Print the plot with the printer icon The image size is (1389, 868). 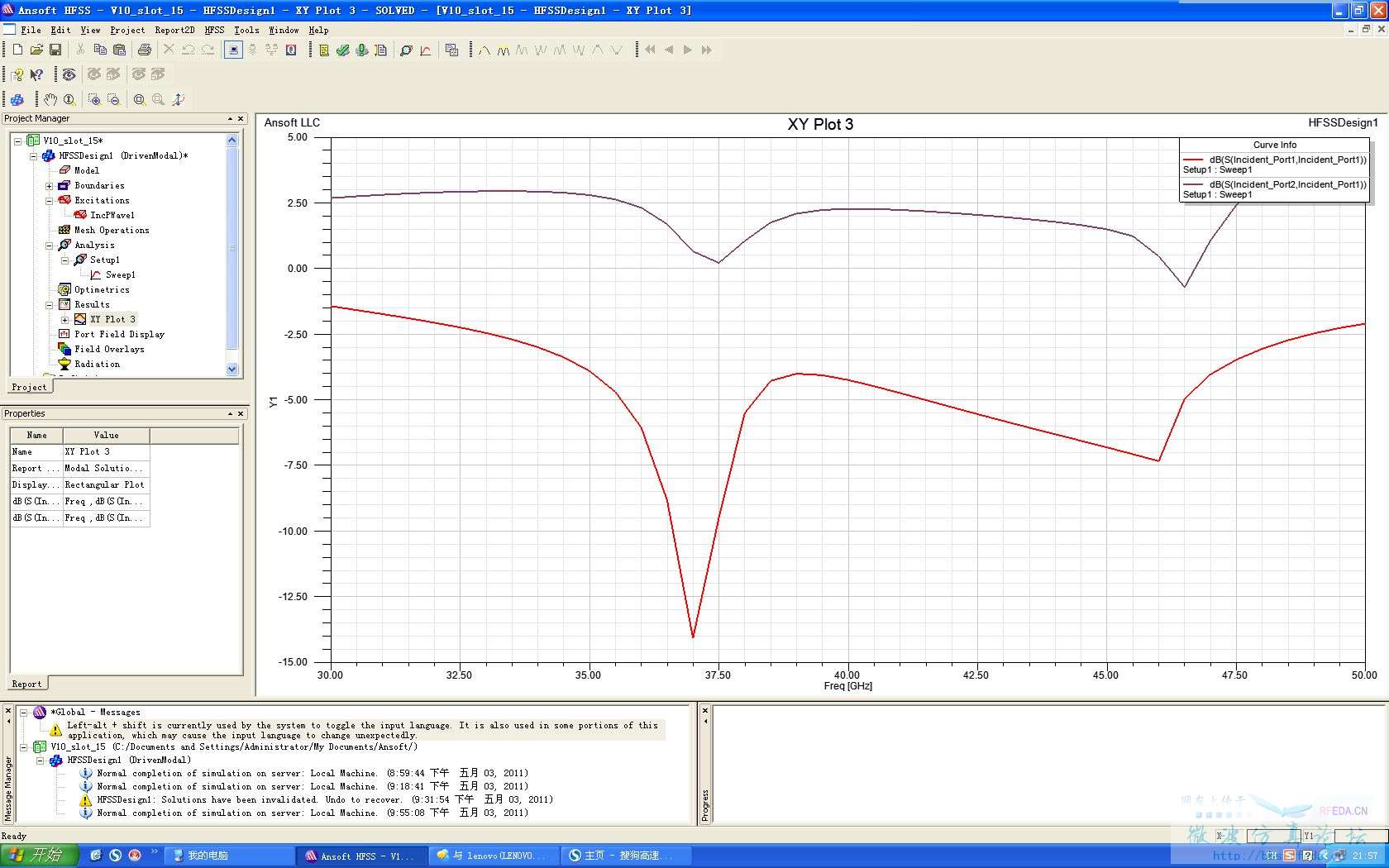point(145,50)
